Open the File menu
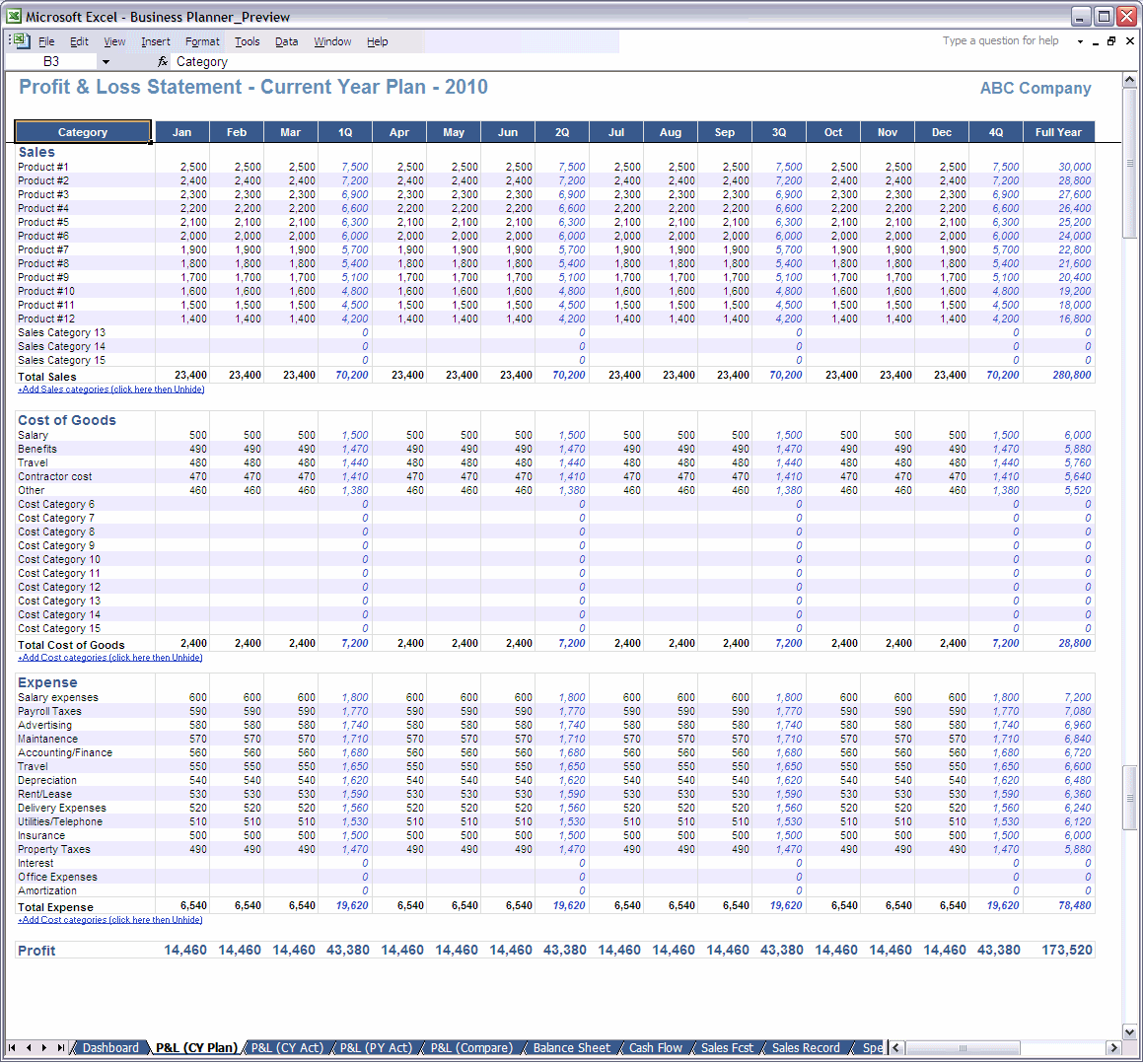 coord(46,41)
